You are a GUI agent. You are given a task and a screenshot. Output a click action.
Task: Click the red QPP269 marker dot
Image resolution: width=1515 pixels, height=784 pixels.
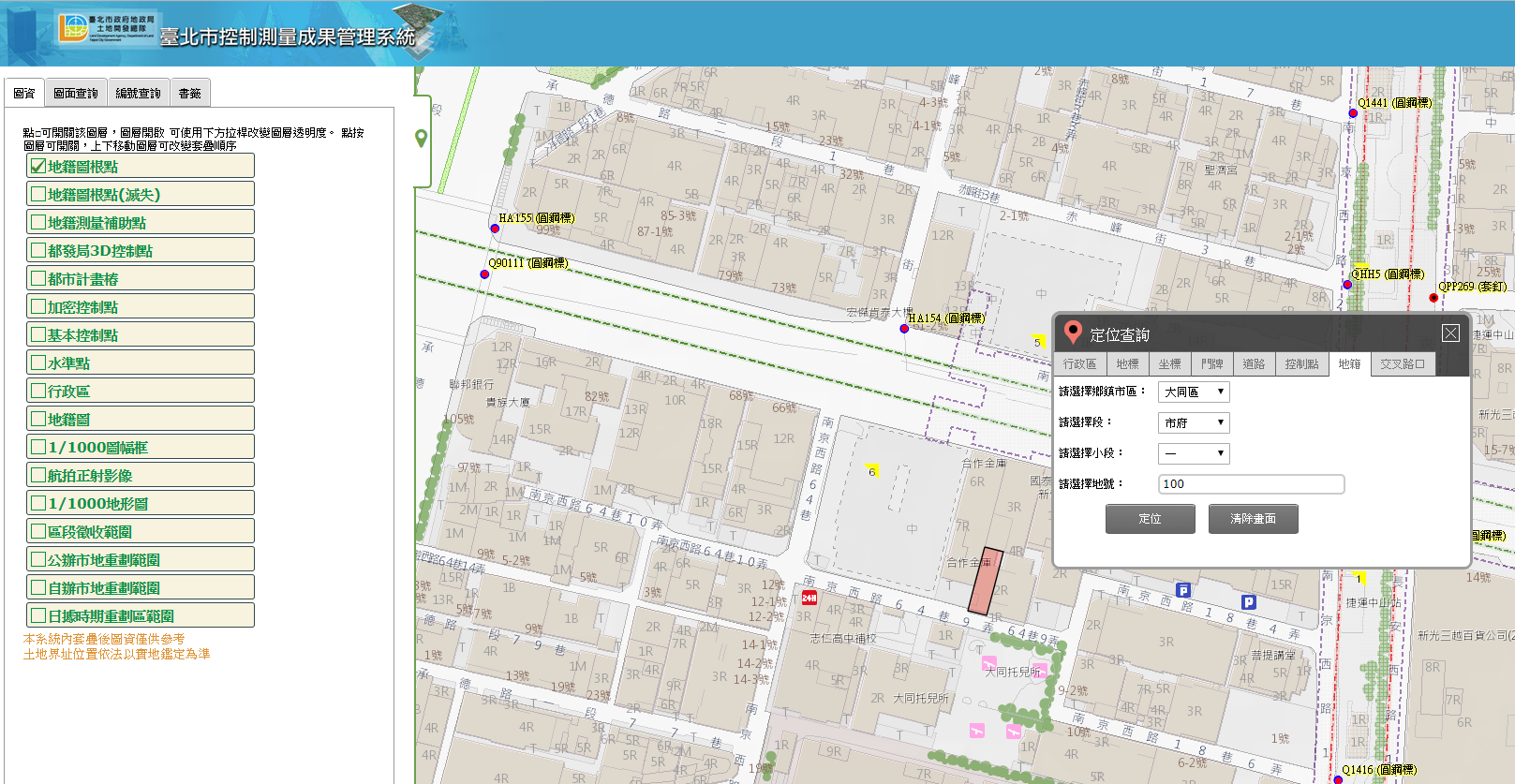(x=1433, y=298)
